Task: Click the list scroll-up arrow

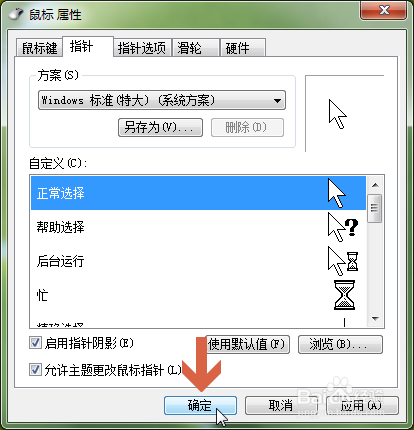Action: click(x=375, y=185)
